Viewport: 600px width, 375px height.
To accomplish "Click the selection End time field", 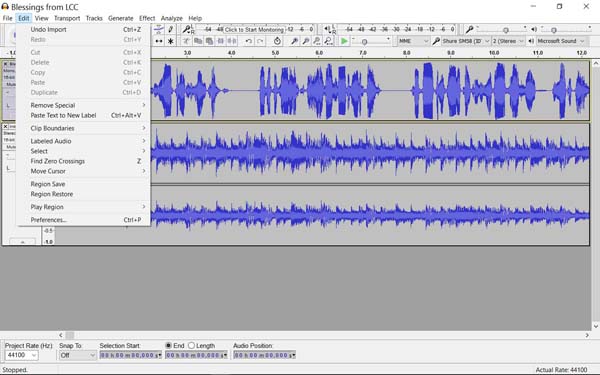I will pyautogui.click(x=196, y=355).
